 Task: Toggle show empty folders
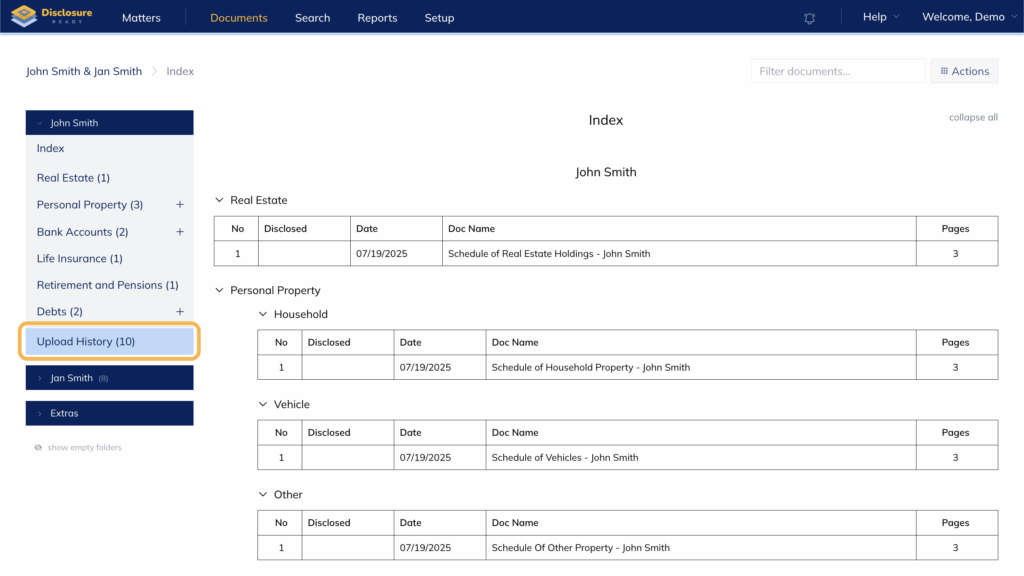(78, 448)
